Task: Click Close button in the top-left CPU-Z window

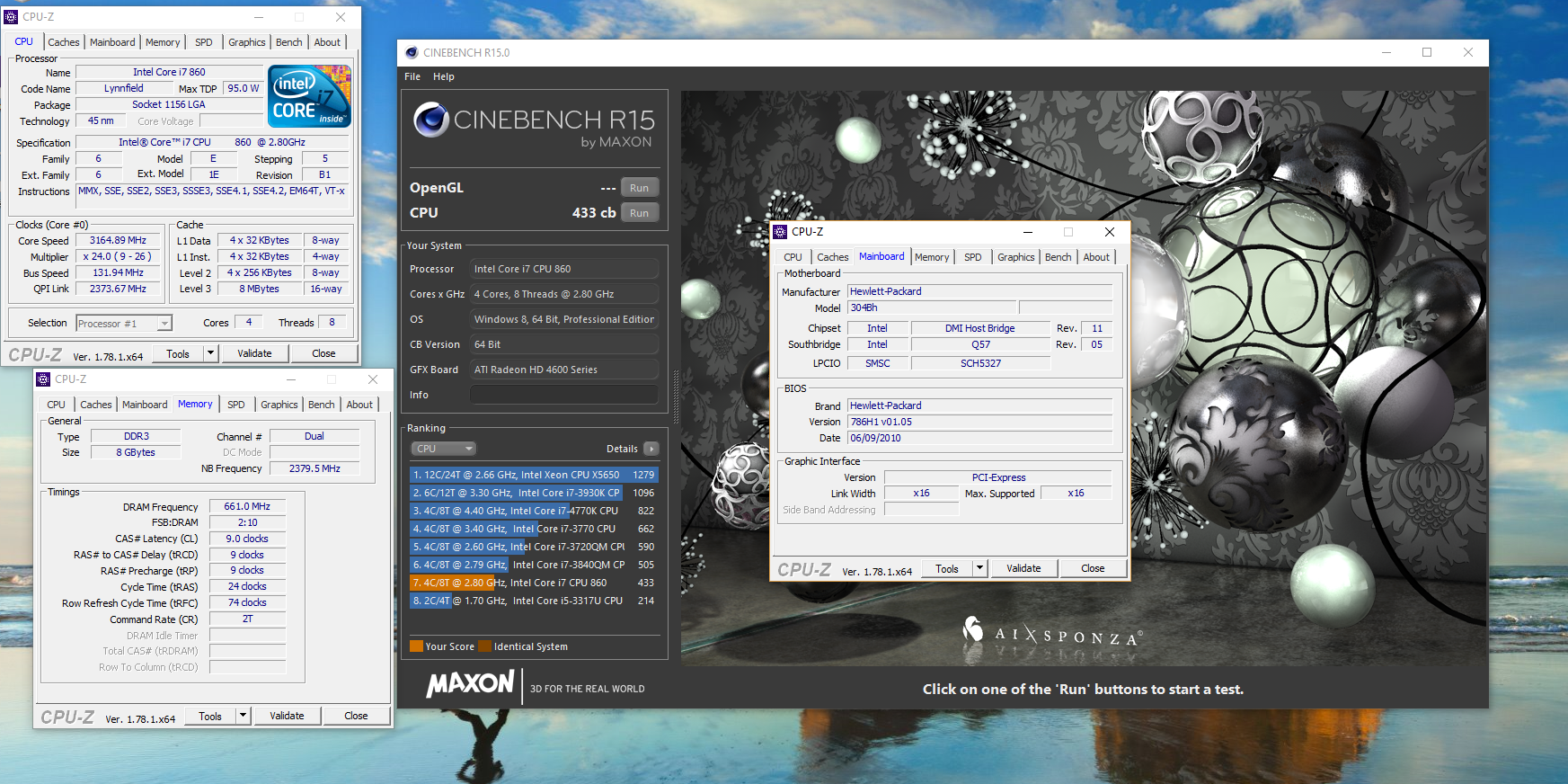Action: click(x=323, y=353)
